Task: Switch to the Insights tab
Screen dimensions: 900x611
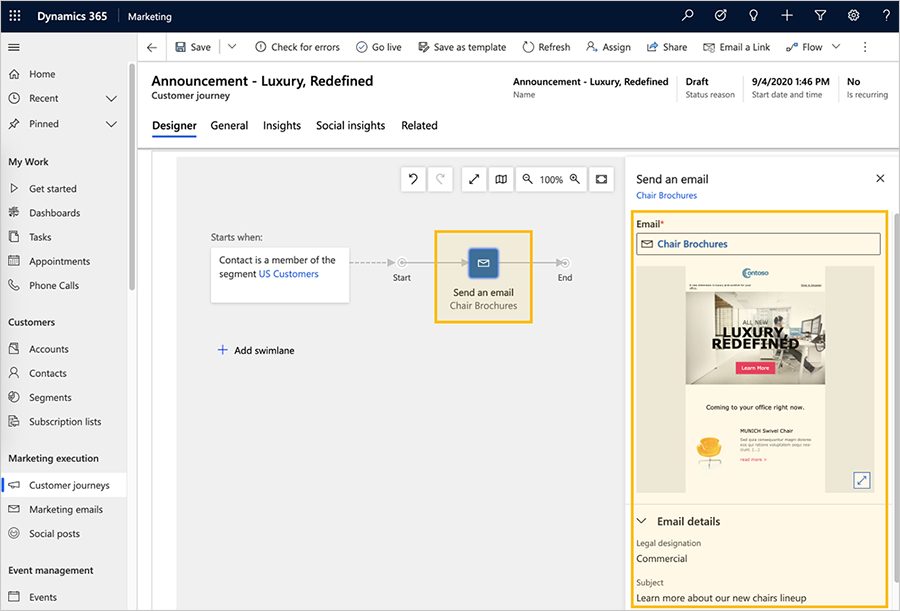Action: pyautogui.click(x=281, y=125)
